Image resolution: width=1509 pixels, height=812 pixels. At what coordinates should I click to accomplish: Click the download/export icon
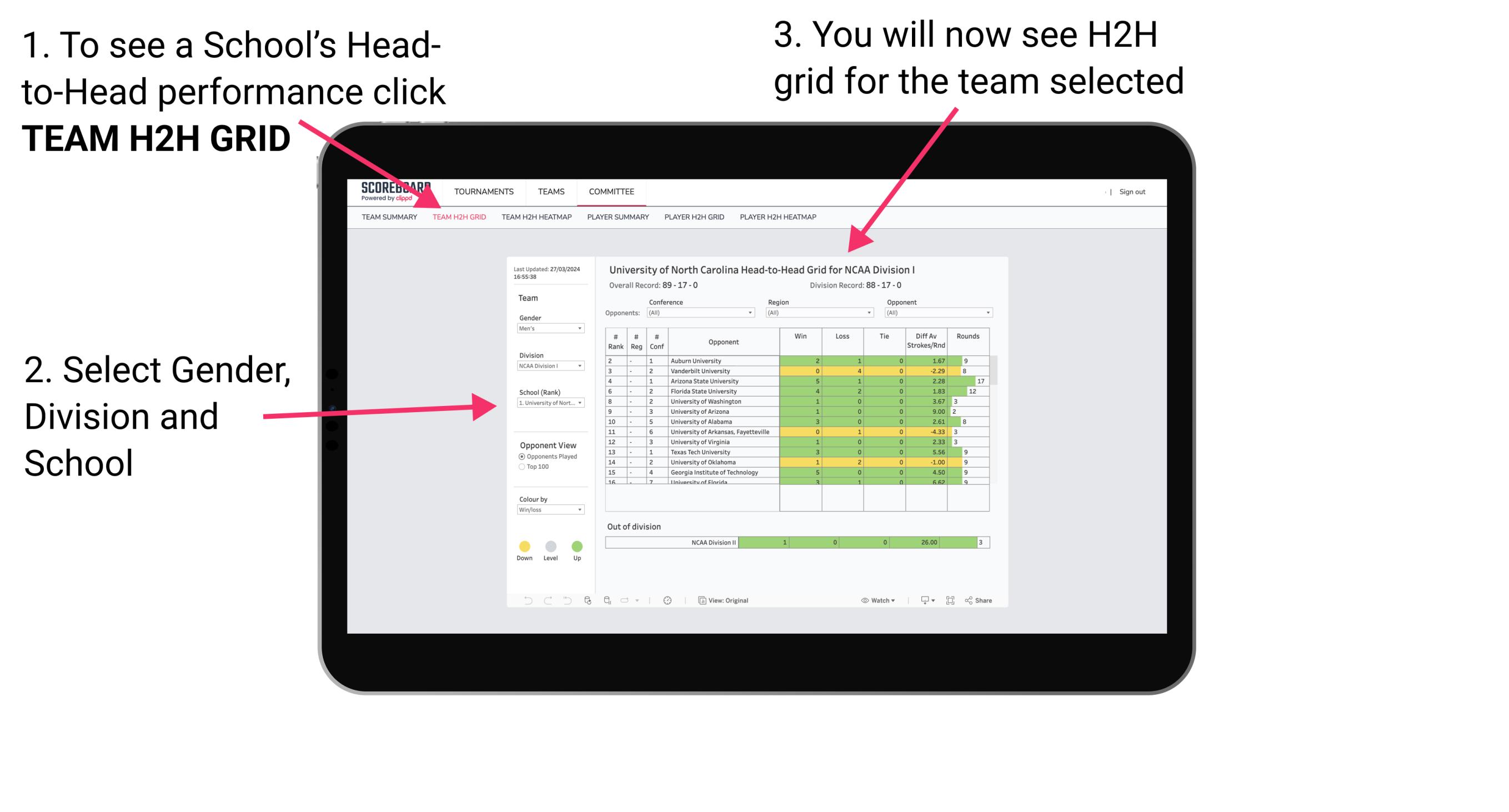pos(922,600)
